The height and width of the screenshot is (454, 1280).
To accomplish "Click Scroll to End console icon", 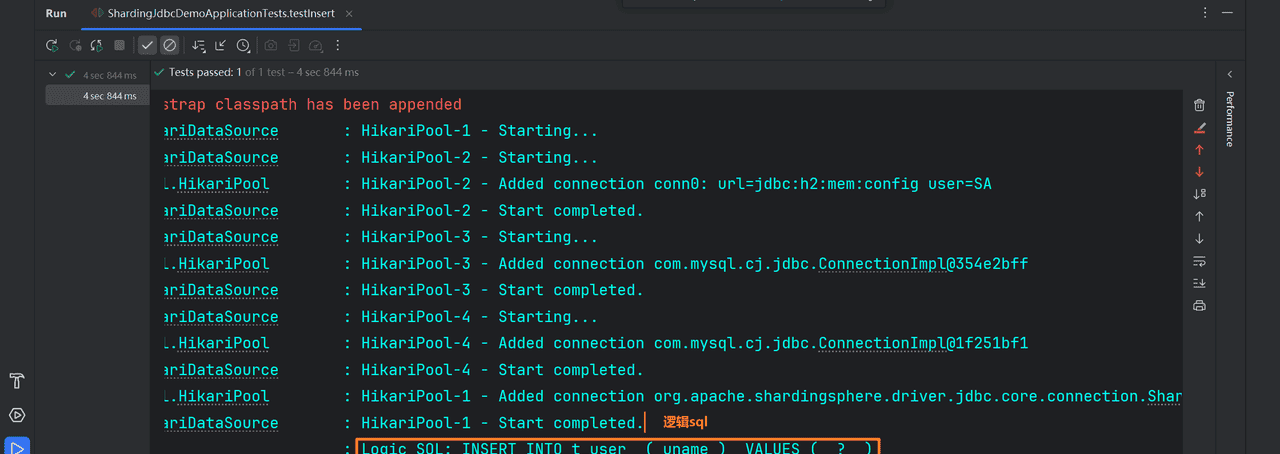I will tap(1199, 283).
